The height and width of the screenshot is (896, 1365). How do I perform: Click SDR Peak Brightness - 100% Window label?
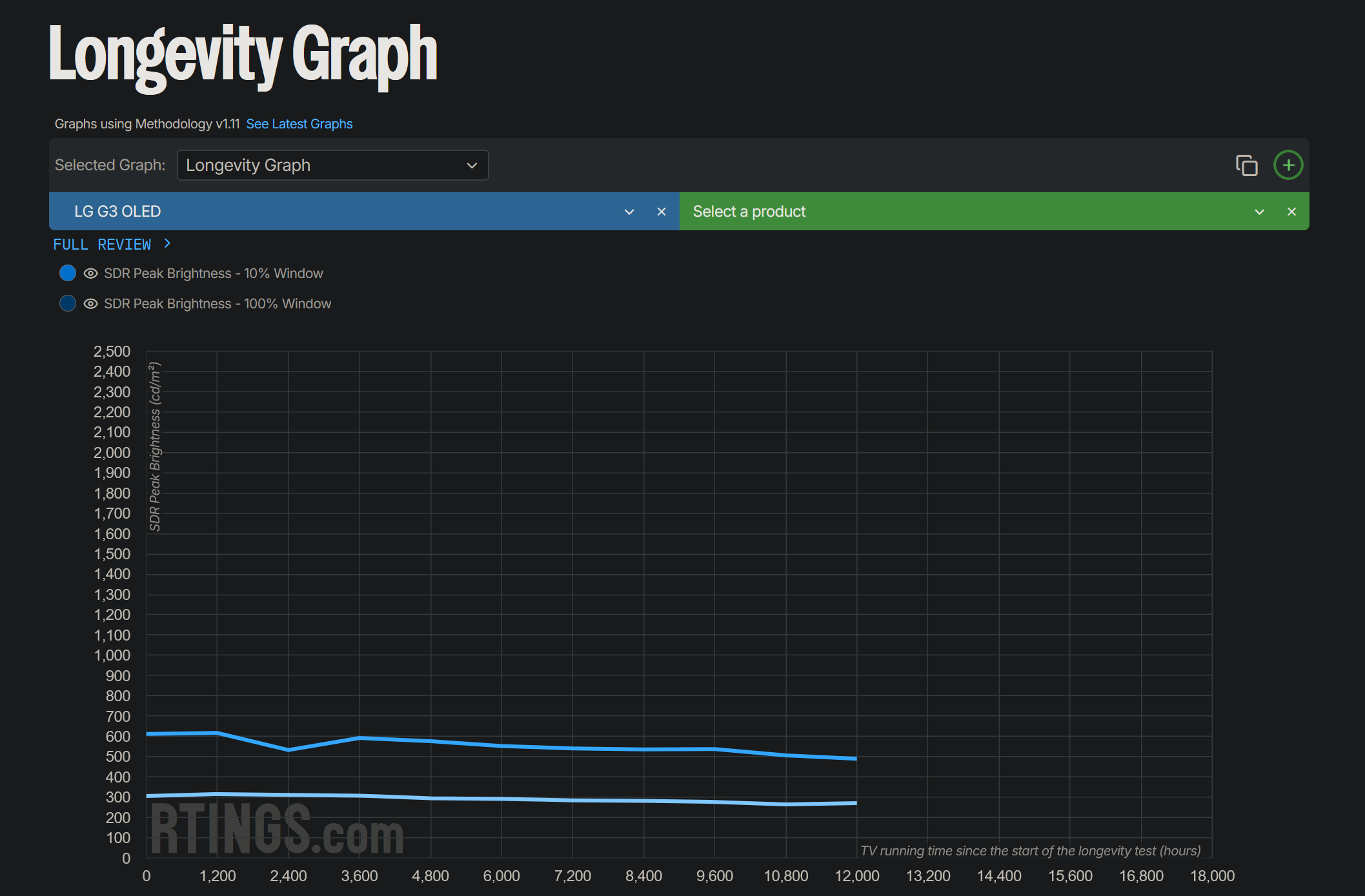[x=217, y=304]
